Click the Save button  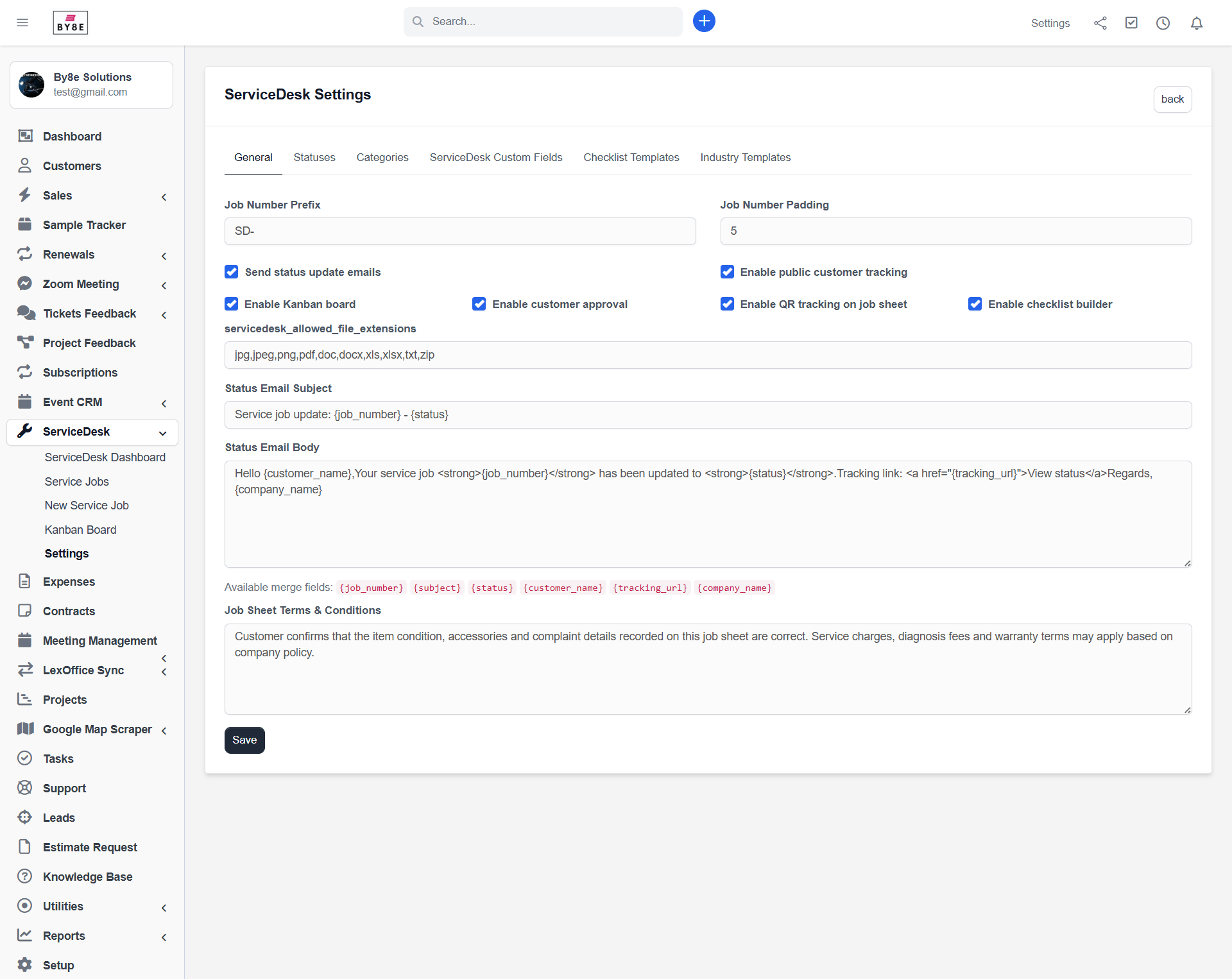point(244,740)
